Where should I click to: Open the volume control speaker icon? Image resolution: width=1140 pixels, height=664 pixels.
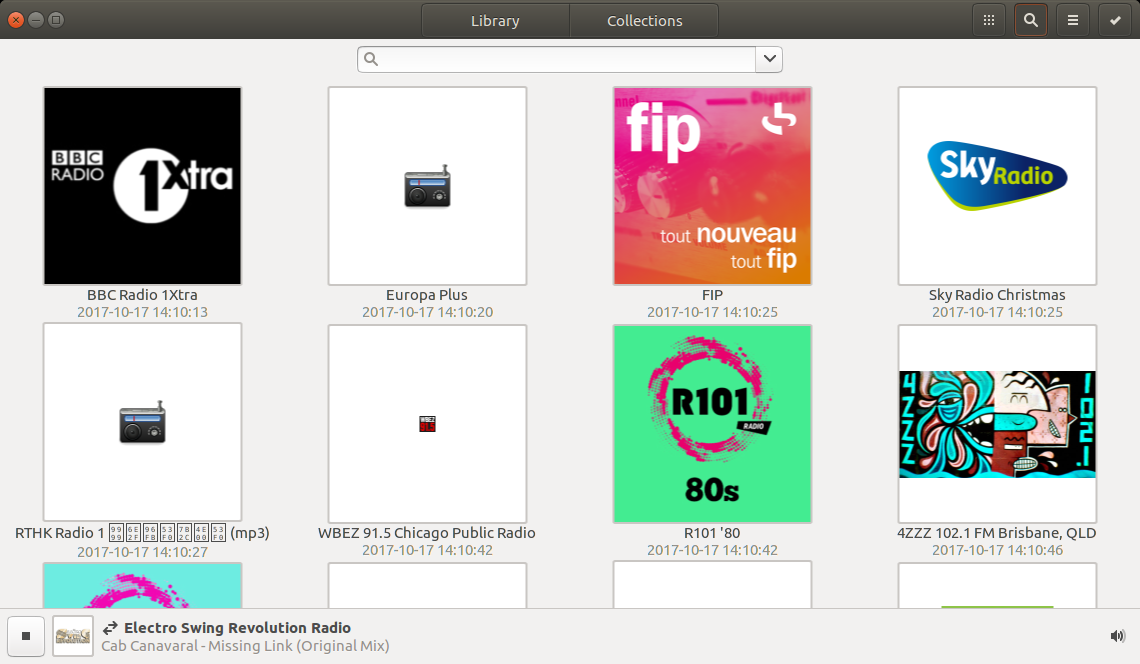(1117, 636)
